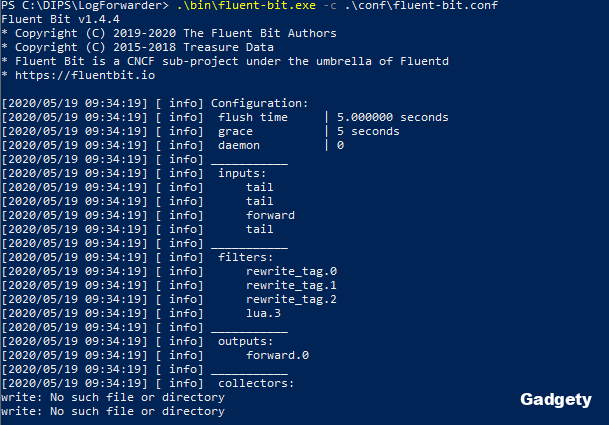Click the Fluent Bit v1.4.4 version line
Image resolution: width=609 pixels, height=425 pixels.
point(53,20)
